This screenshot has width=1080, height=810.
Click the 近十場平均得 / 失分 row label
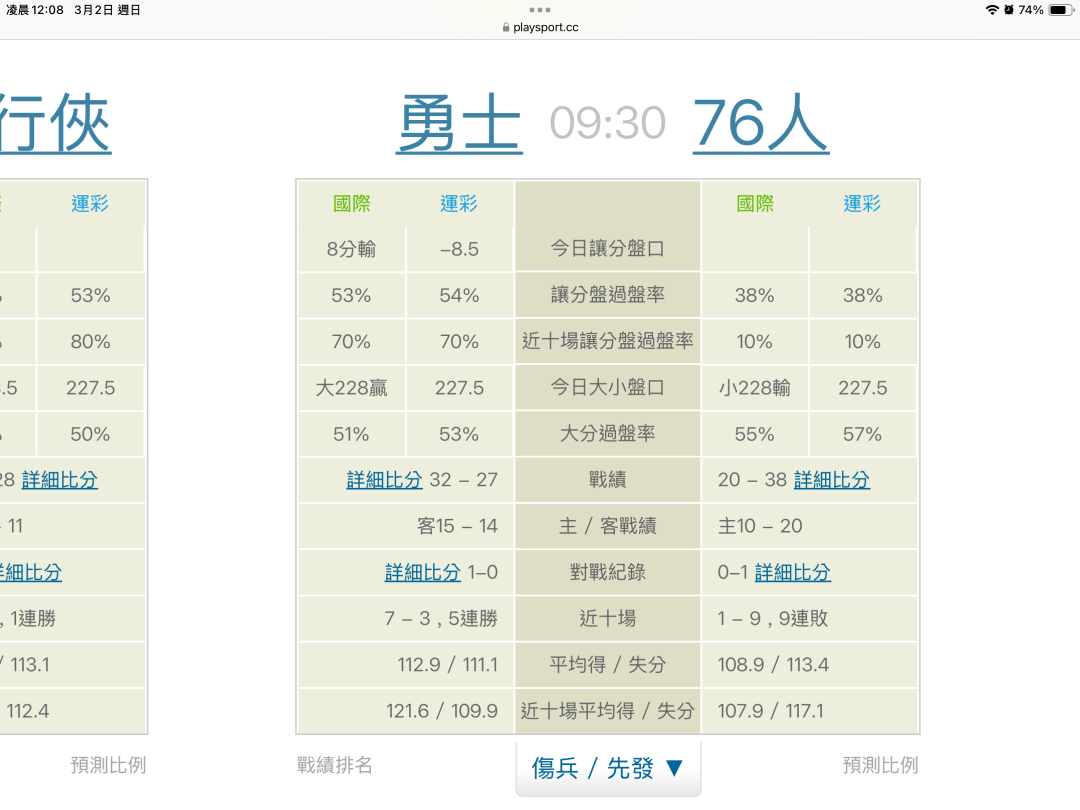pos(608,711)
